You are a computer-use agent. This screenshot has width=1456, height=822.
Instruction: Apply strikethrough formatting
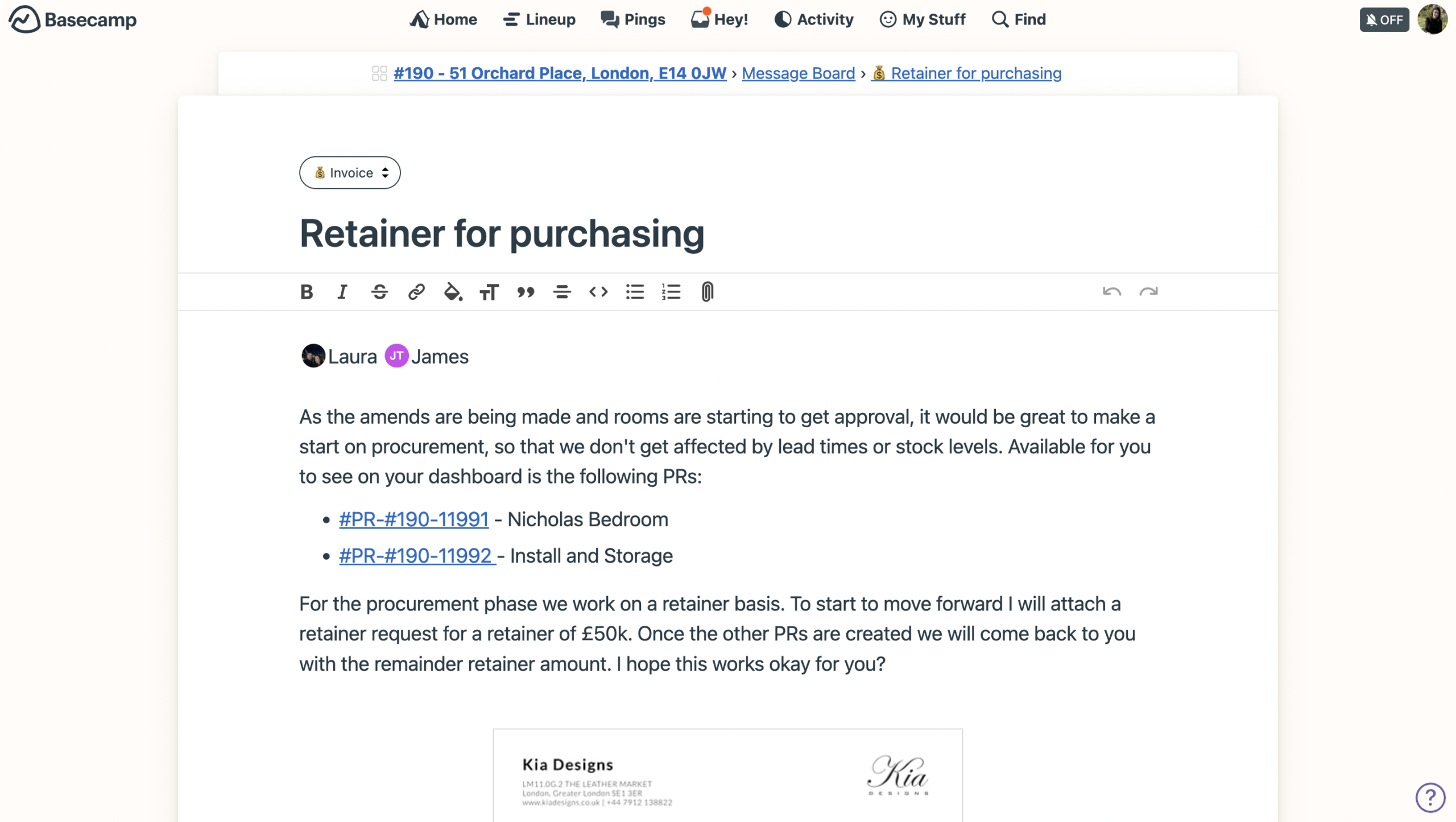tap(379, 292)
